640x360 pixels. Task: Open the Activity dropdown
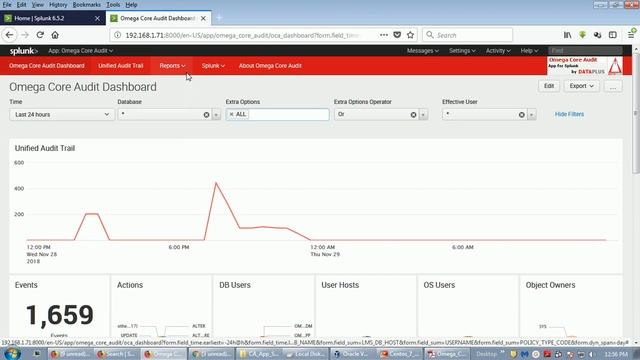[x=498, y=51]
